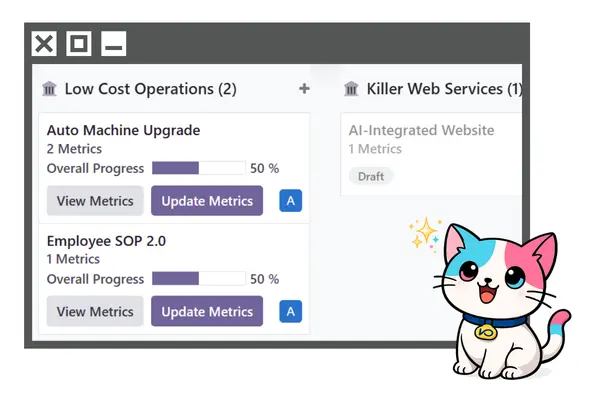The height and width of the screenshot is (400, 600).
Task: Select the A avatar on Employee SOP 2.0 card
Action: (x=290, y=312)
